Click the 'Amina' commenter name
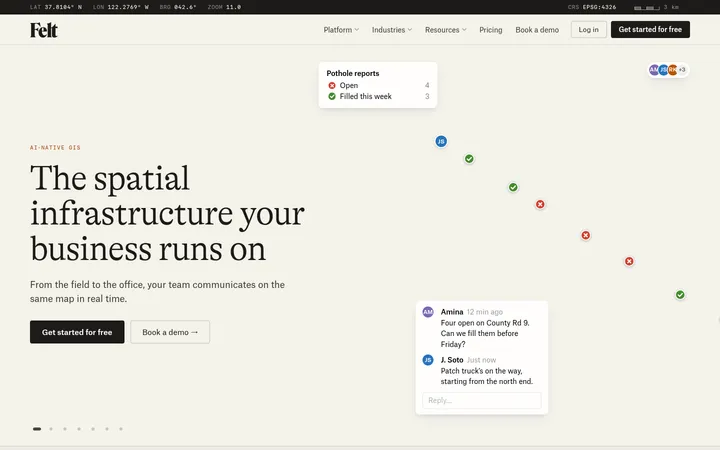Image resolution: width=720 pixels, height=450 pixels. pos(452,312)
